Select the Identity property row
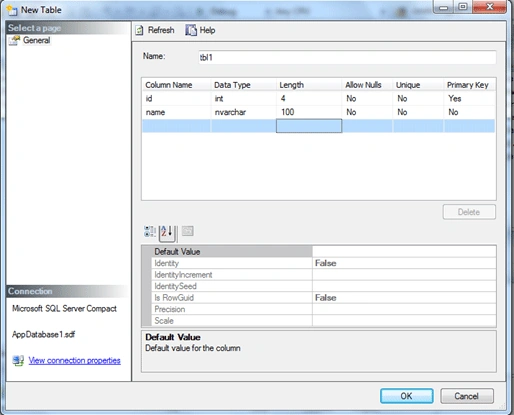514x415 pixels. pos(232,263)
